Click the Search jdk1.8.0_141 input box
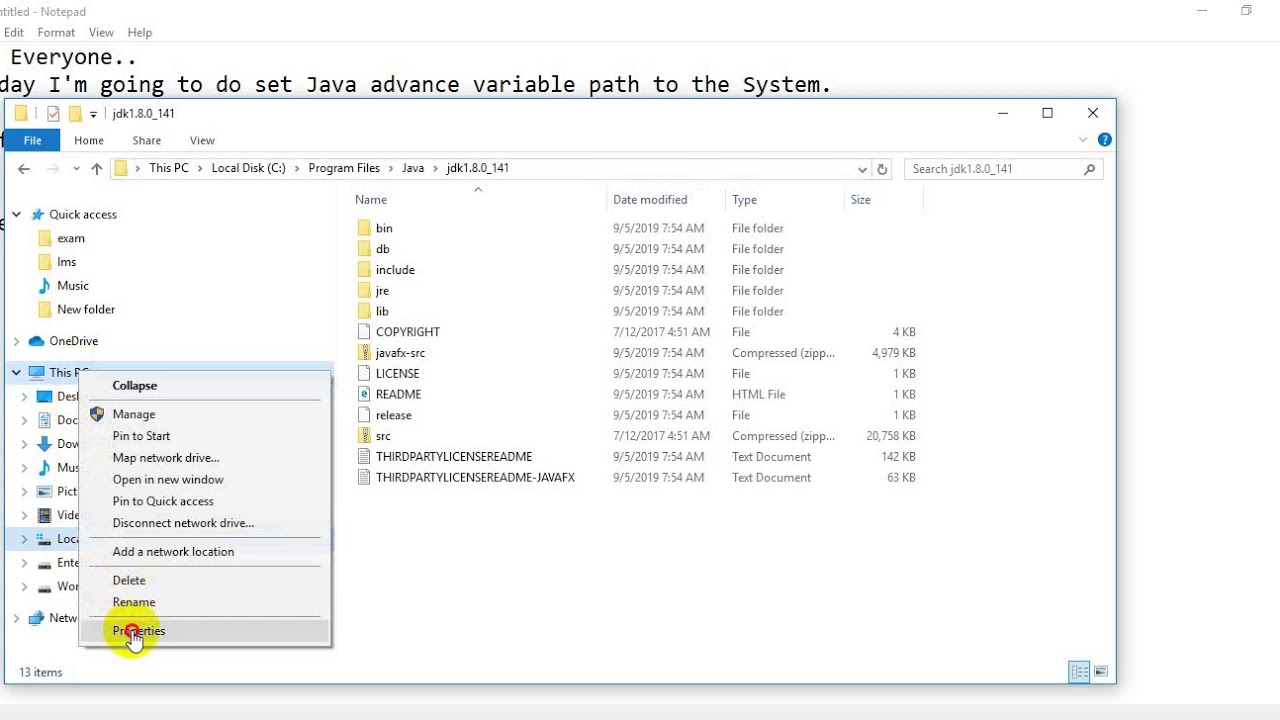The image size is (1280, 720). (x=994, y=169)
